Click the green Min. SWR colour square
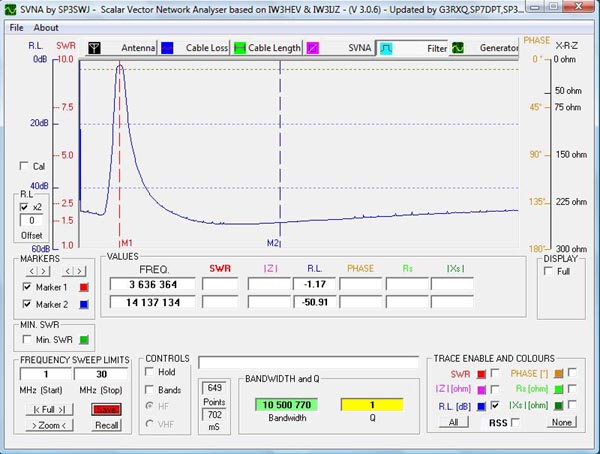The width and height of the screenshot is (600, 454). tap(84, 342)
